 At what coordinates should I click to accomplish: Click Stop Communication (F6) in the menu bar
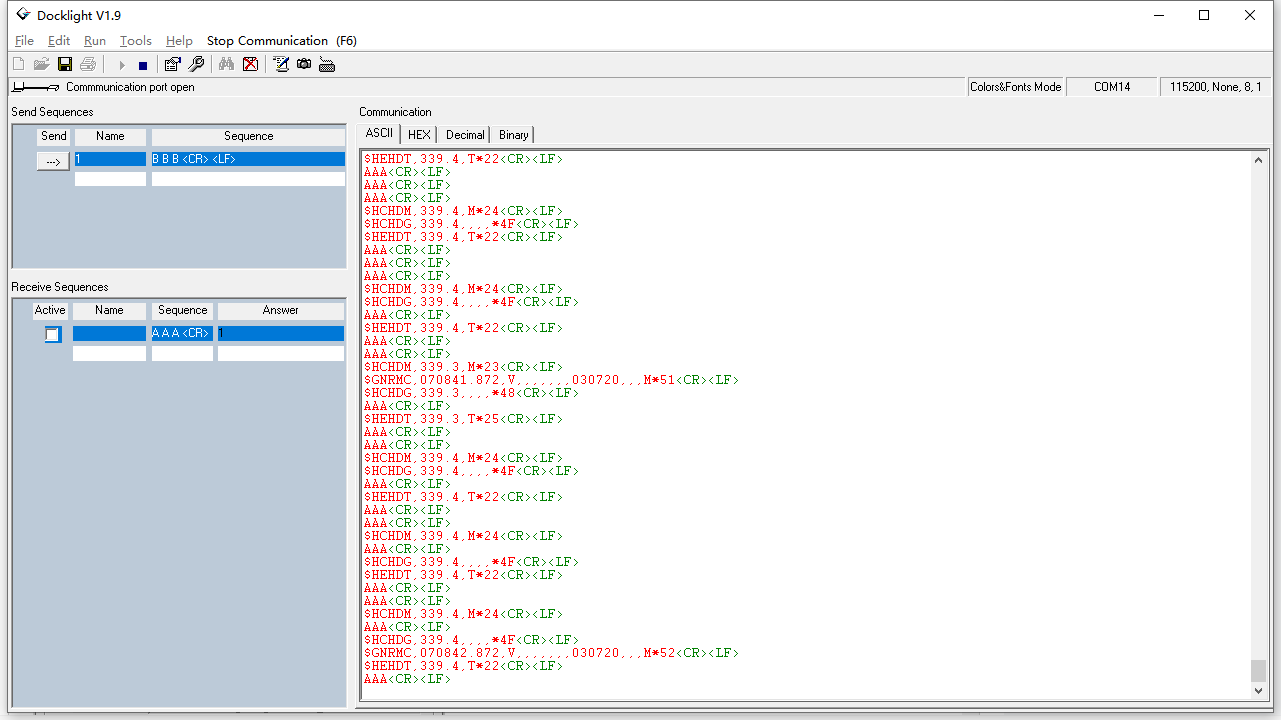pos(282,41)
